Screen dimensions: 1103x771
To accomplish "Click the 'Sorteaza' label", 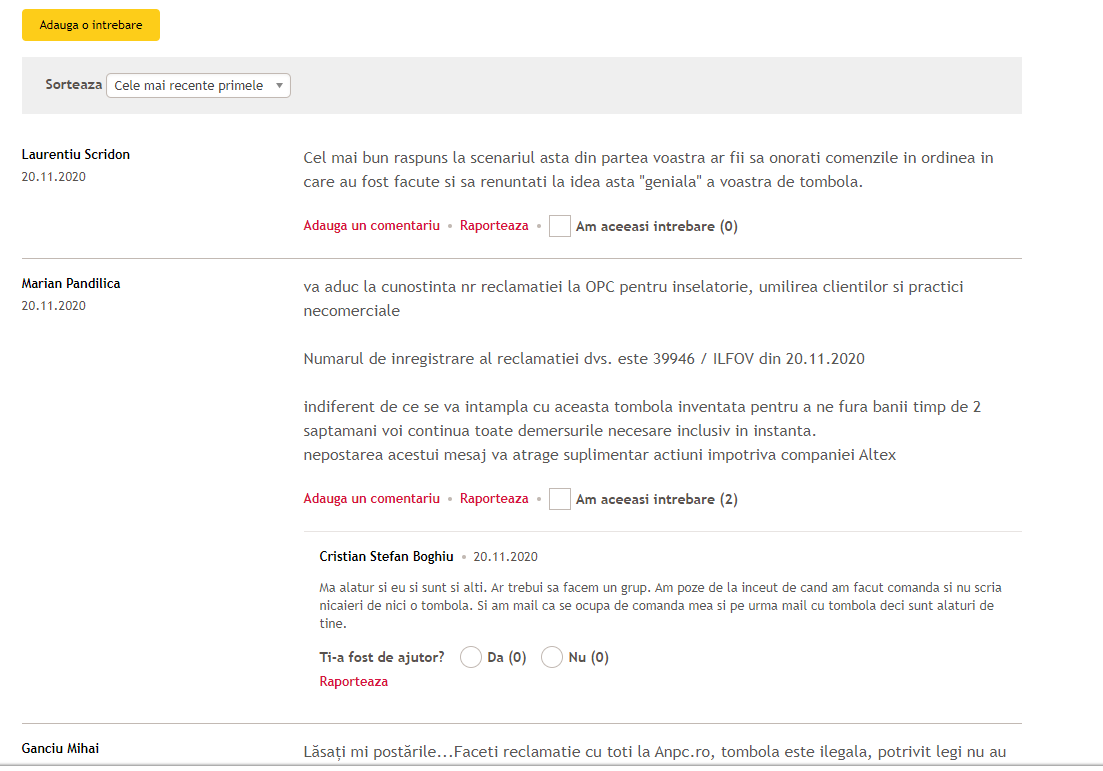I will 74,84.
